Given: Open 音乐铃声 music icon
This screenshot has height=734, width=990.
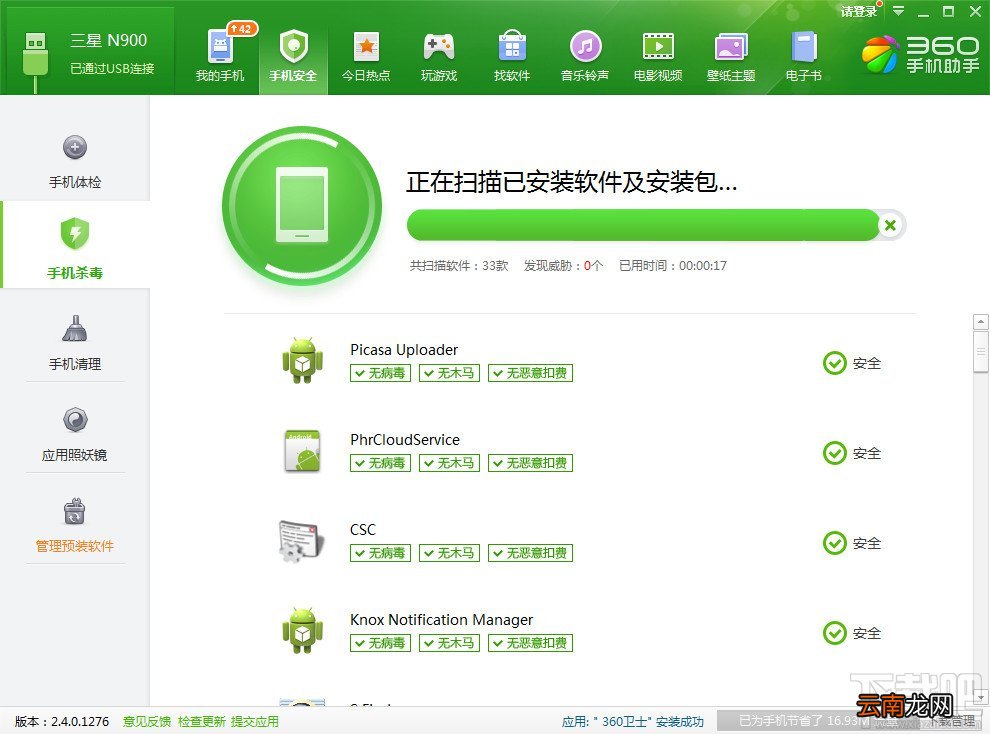Looking at the screenshot, I should tap(585, 47).
